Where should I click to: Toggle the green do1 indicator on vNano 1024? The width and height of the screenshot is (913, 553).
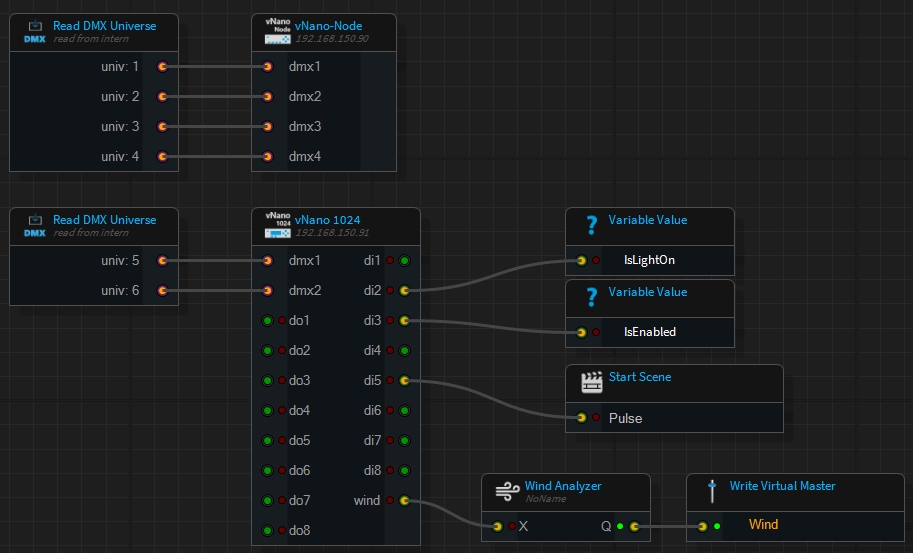pos(267,321)
